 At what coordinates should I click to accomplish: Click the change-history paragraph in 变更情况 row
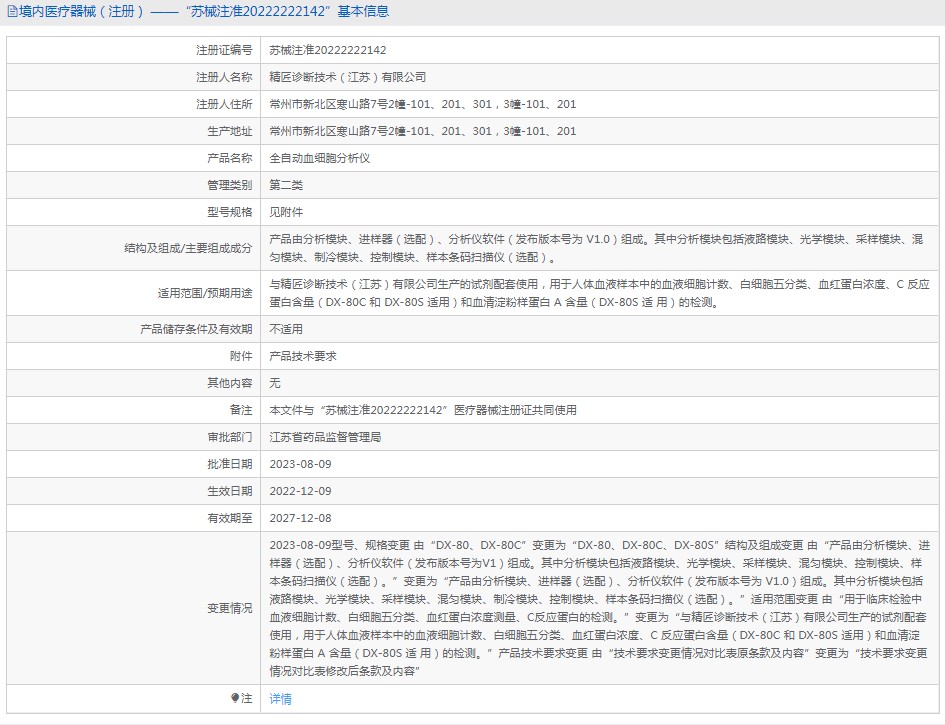point(600,608)
